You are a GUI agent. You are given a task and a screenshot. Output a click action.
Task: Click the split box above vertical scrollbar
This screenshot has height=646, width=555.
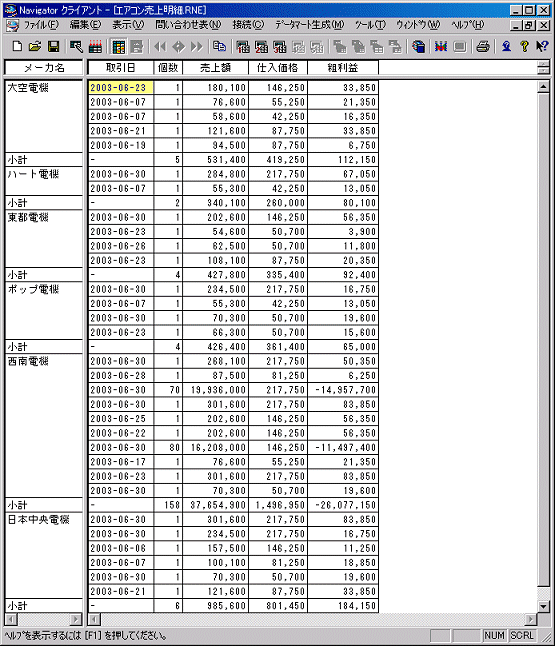(x=543, y=67)
